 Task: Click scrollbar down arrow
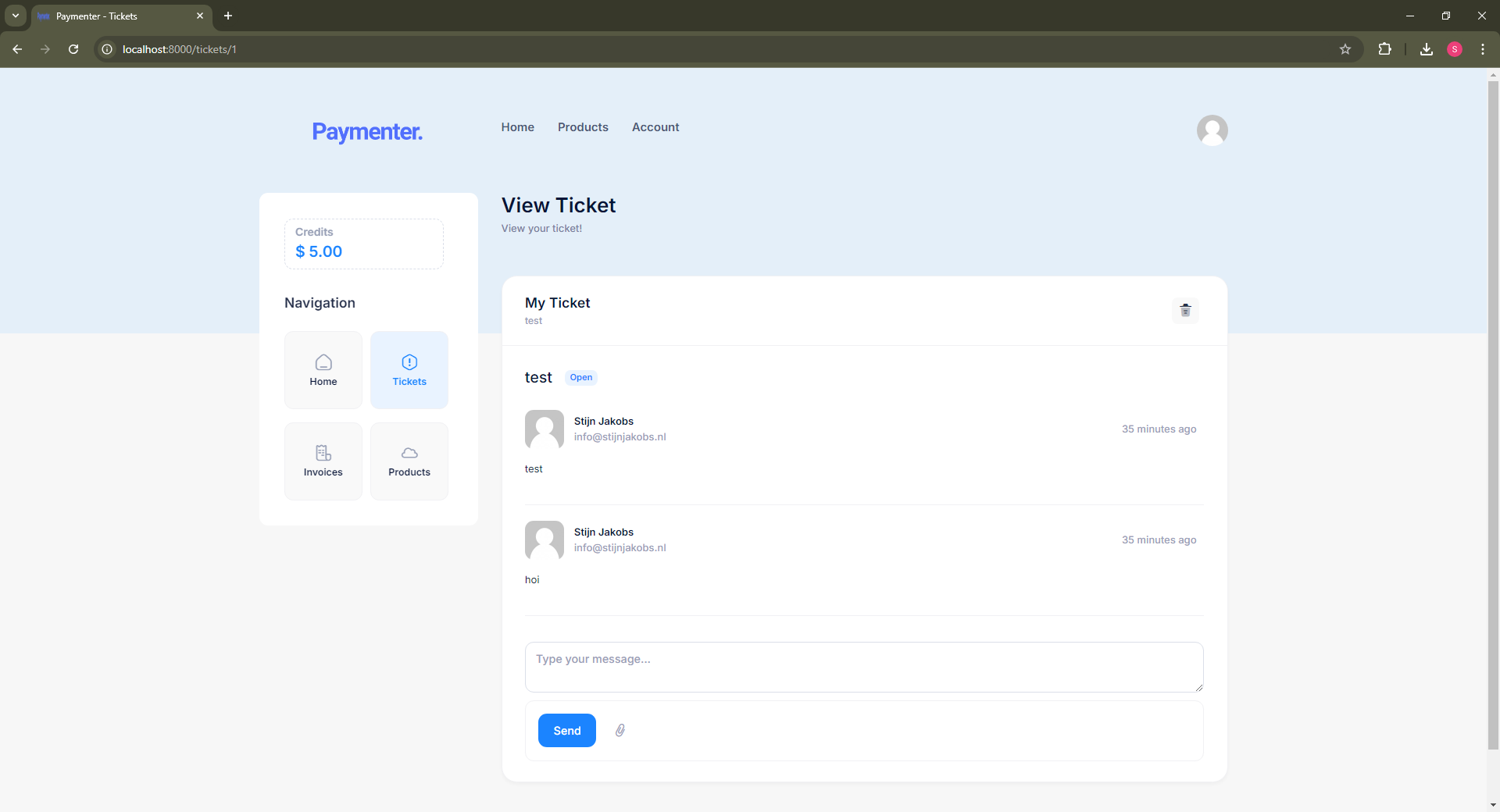click(x=1493, y=805)
